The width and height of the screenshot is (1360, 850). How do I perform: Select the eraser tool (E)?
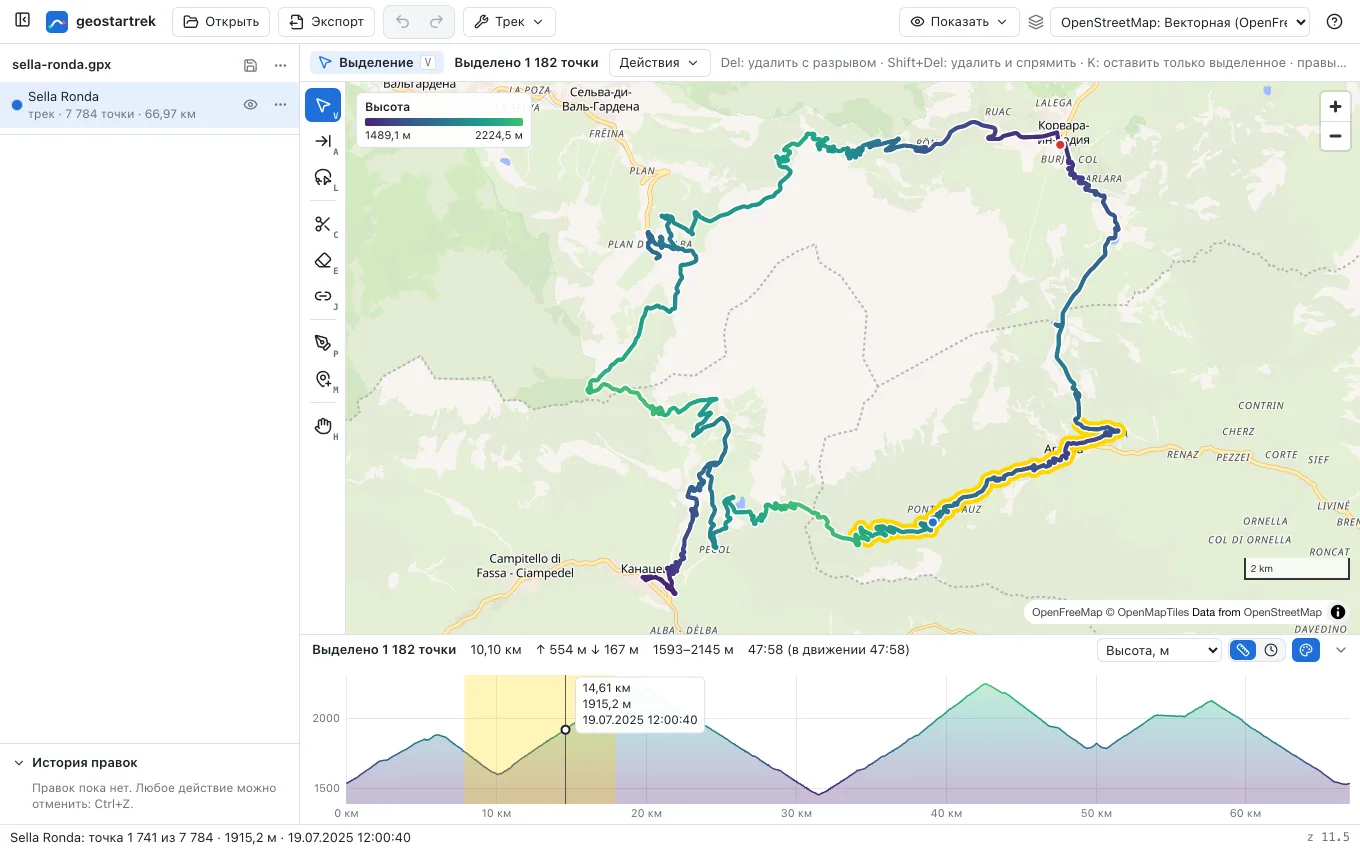[323, 260]
